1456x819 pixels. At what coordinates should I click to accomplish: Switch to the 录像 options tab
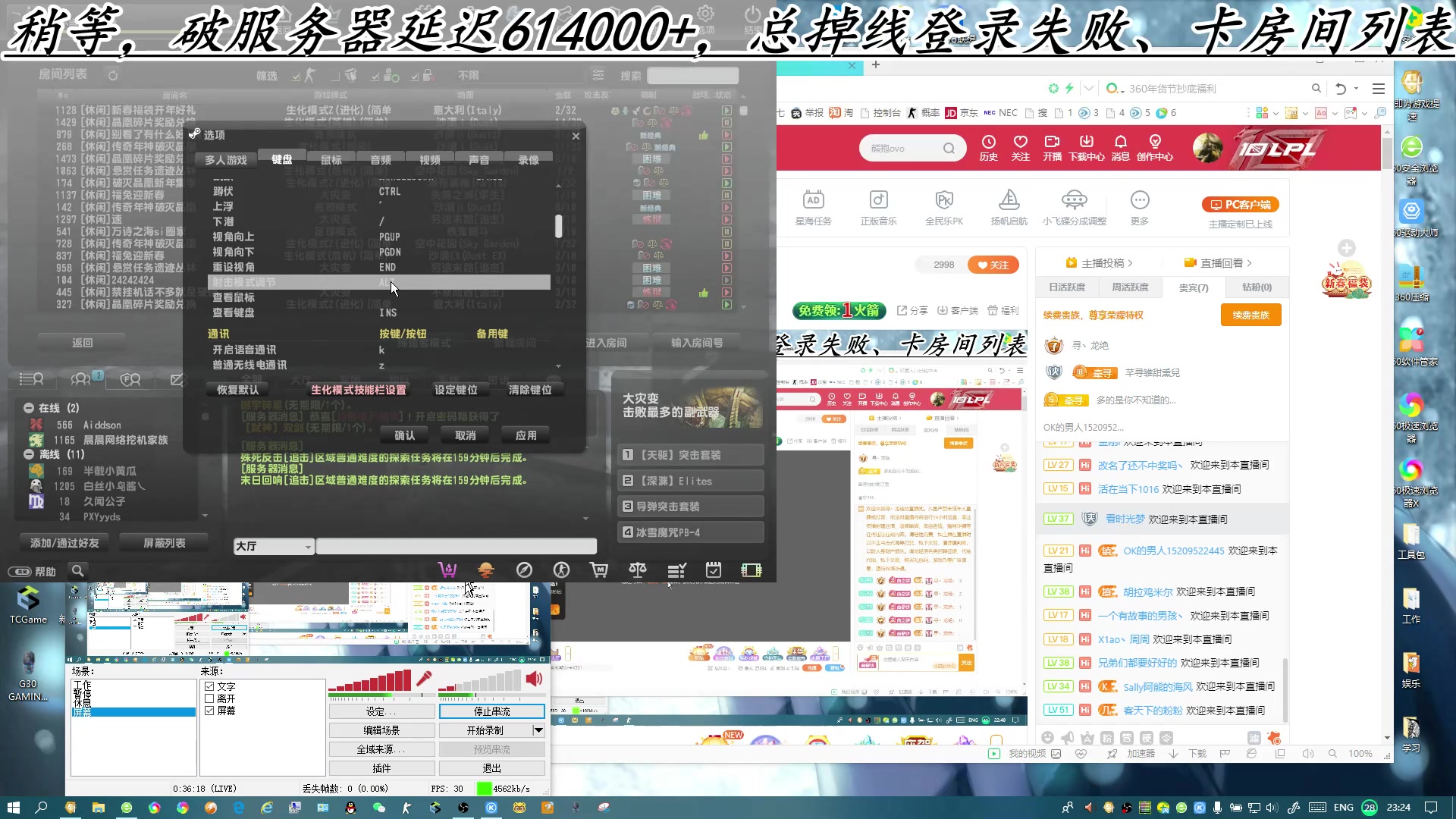[529, 160]
